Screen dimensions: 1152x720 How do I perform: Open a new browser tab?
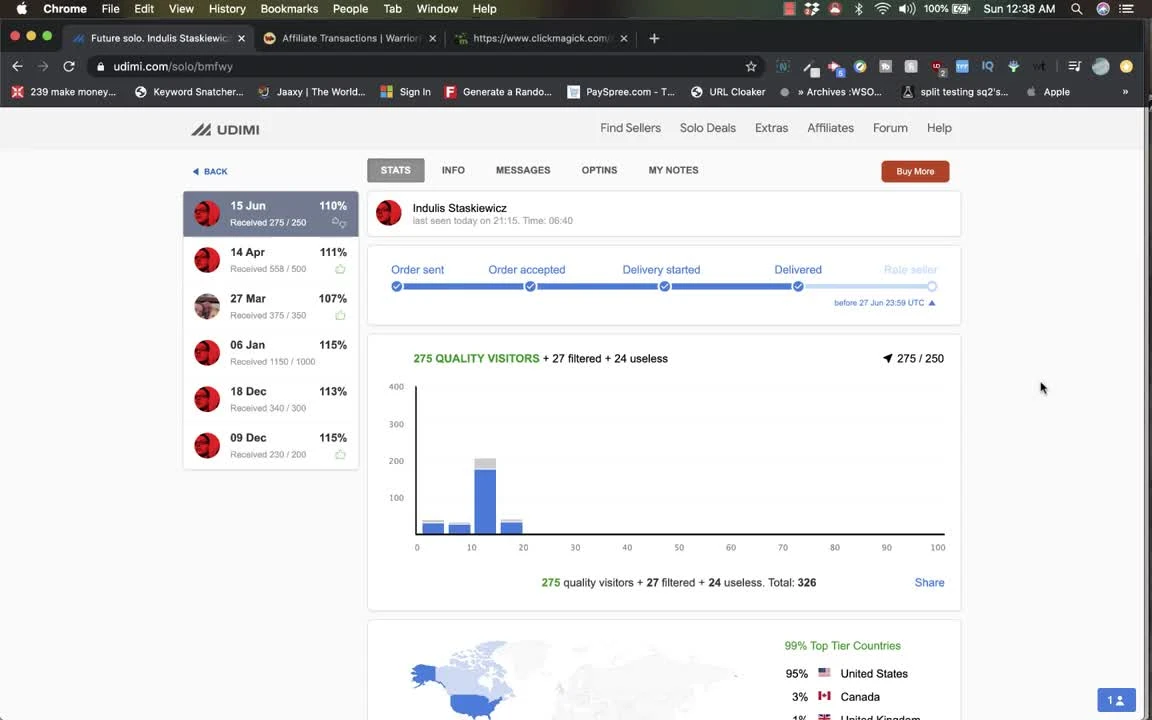(654, 38)
